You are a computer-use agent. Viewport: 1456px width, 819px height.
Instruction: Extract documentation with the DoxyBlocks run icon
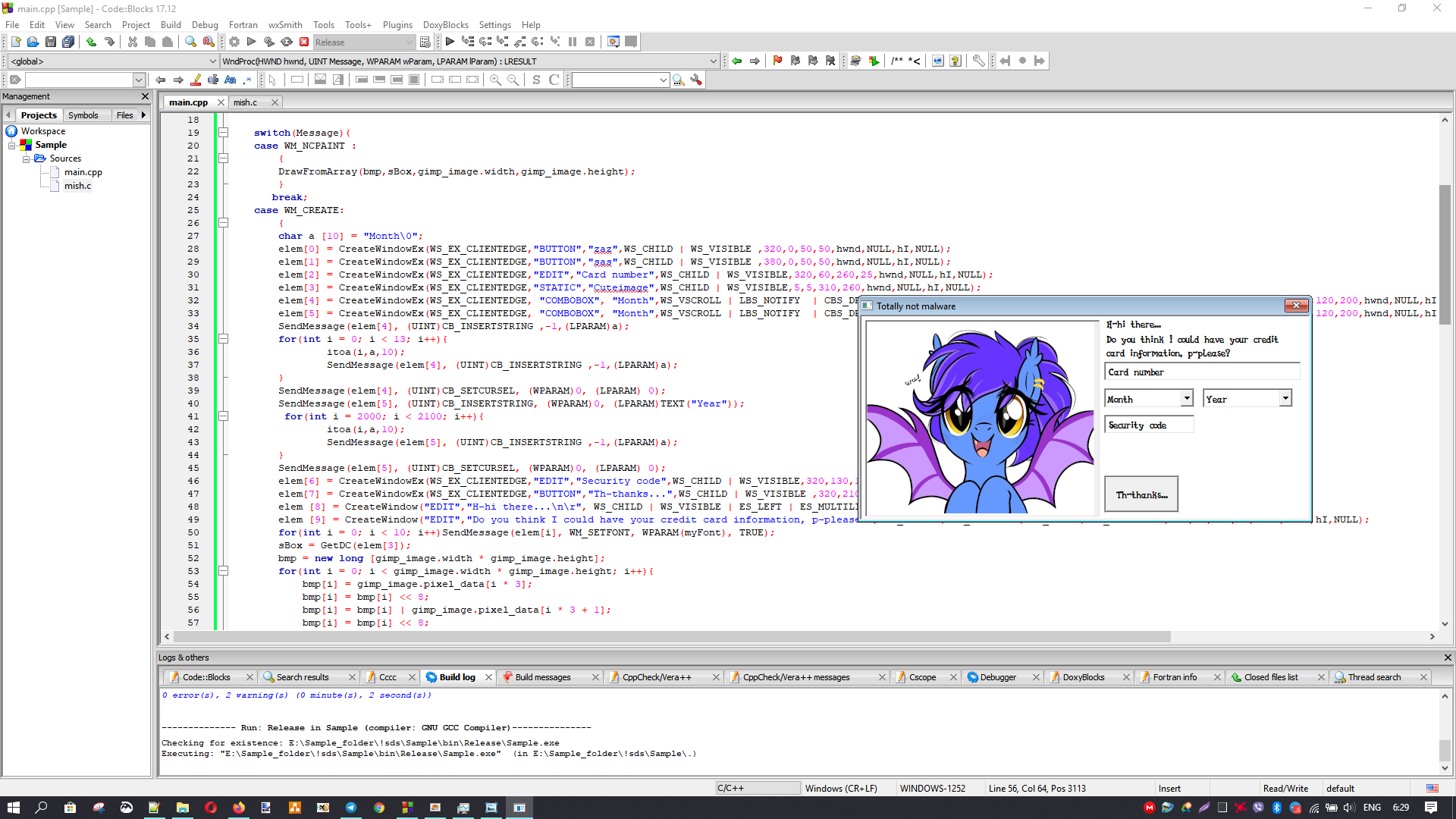[874, 61]
